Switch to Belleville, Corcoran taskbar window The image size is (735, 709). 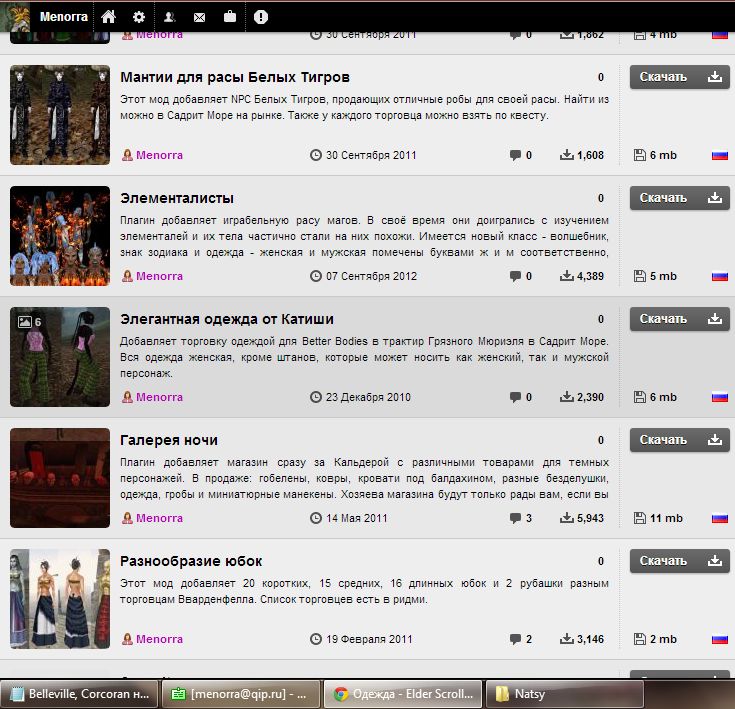point(80,694)
